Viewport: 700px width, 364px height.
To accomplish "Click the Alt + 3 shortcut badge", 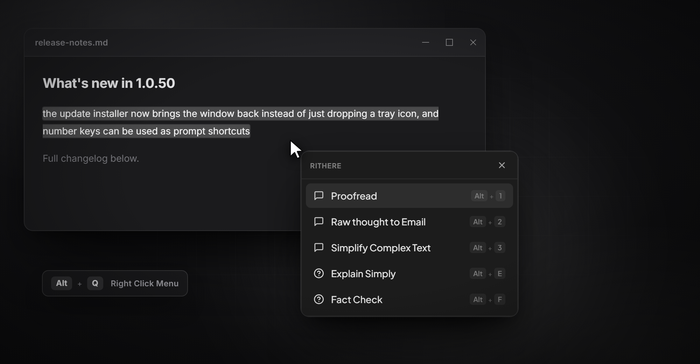I will pos(488,248).
